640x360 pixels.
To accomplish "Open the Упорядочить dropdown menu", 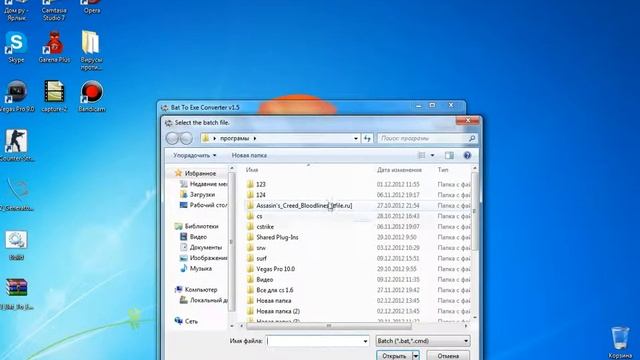I will [x=194, y=156].
